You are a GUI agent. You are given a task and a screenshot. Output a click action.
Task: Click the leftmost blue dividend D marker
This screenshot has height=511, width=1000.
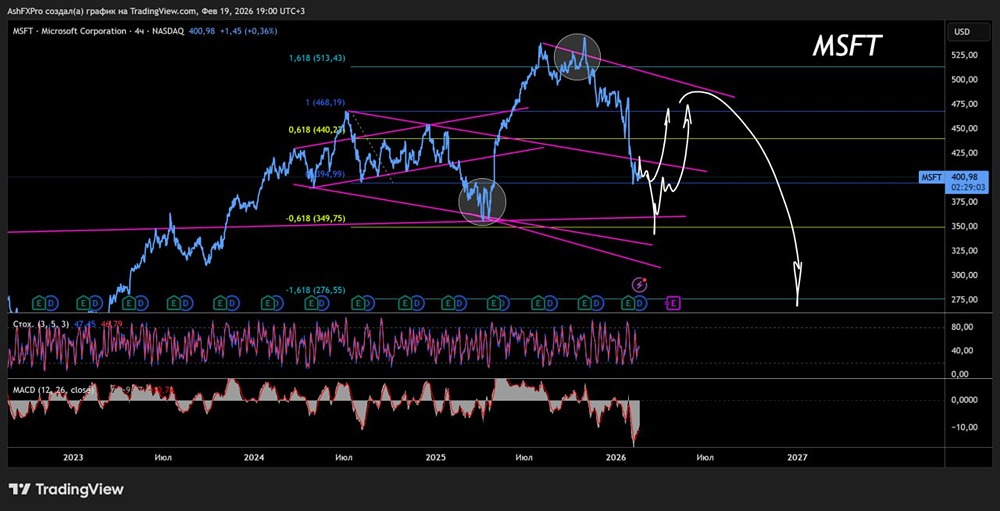click(51, 303)
